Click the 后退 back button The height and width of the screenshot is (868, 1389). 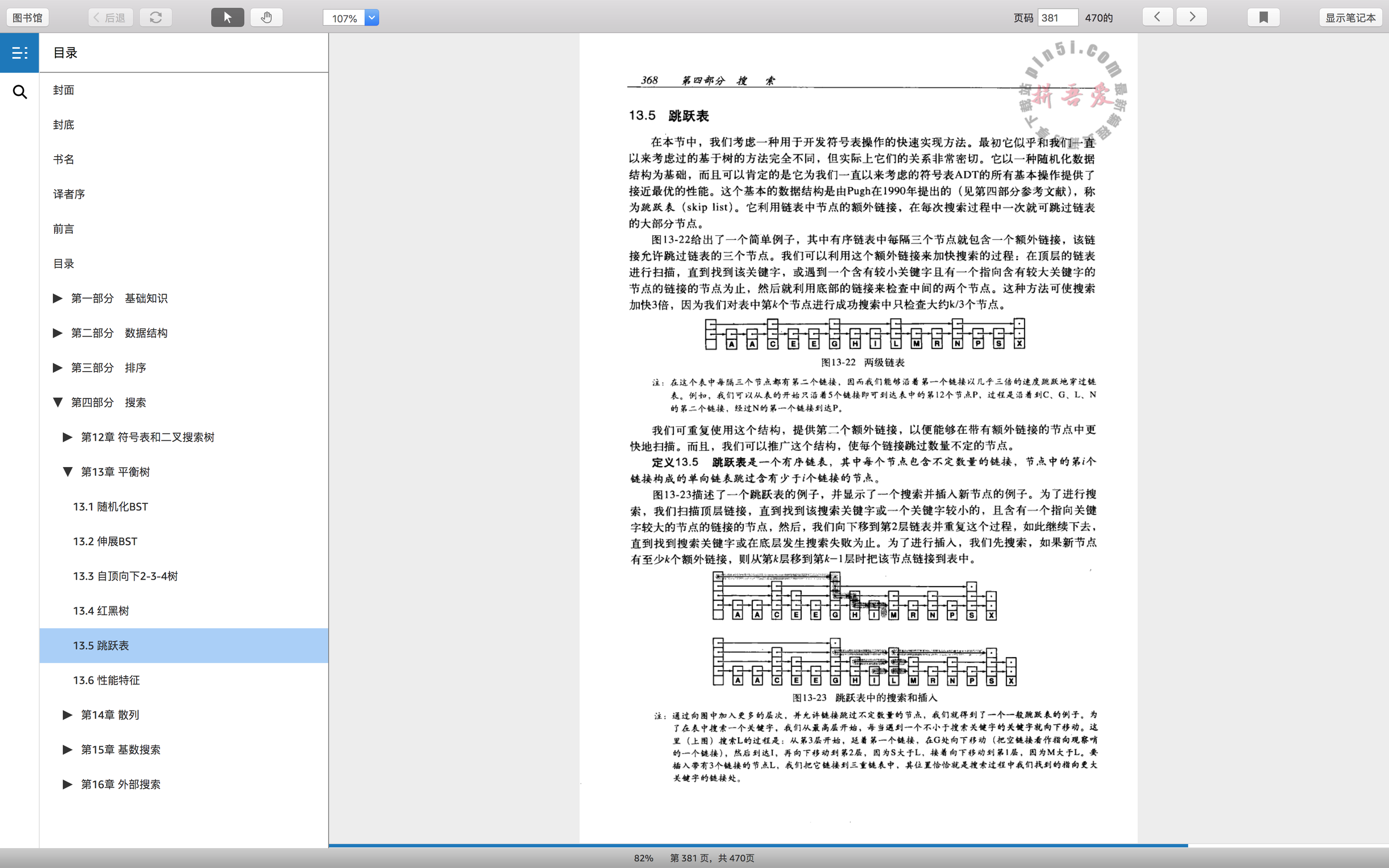[110, 18]
